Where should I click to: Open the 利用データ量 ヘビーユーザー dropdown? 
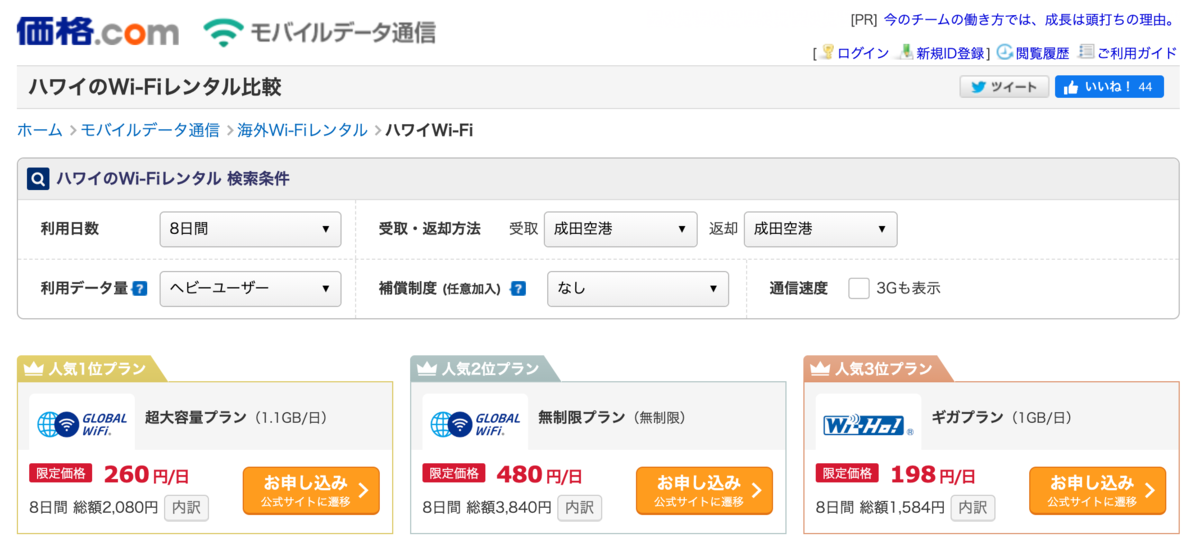250,289
